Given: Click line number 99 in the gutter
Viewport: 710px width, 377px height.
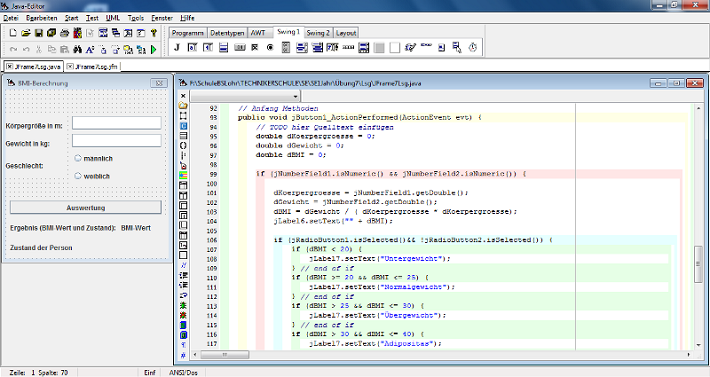Looking at the screenshot, I should tap(213, 174).
